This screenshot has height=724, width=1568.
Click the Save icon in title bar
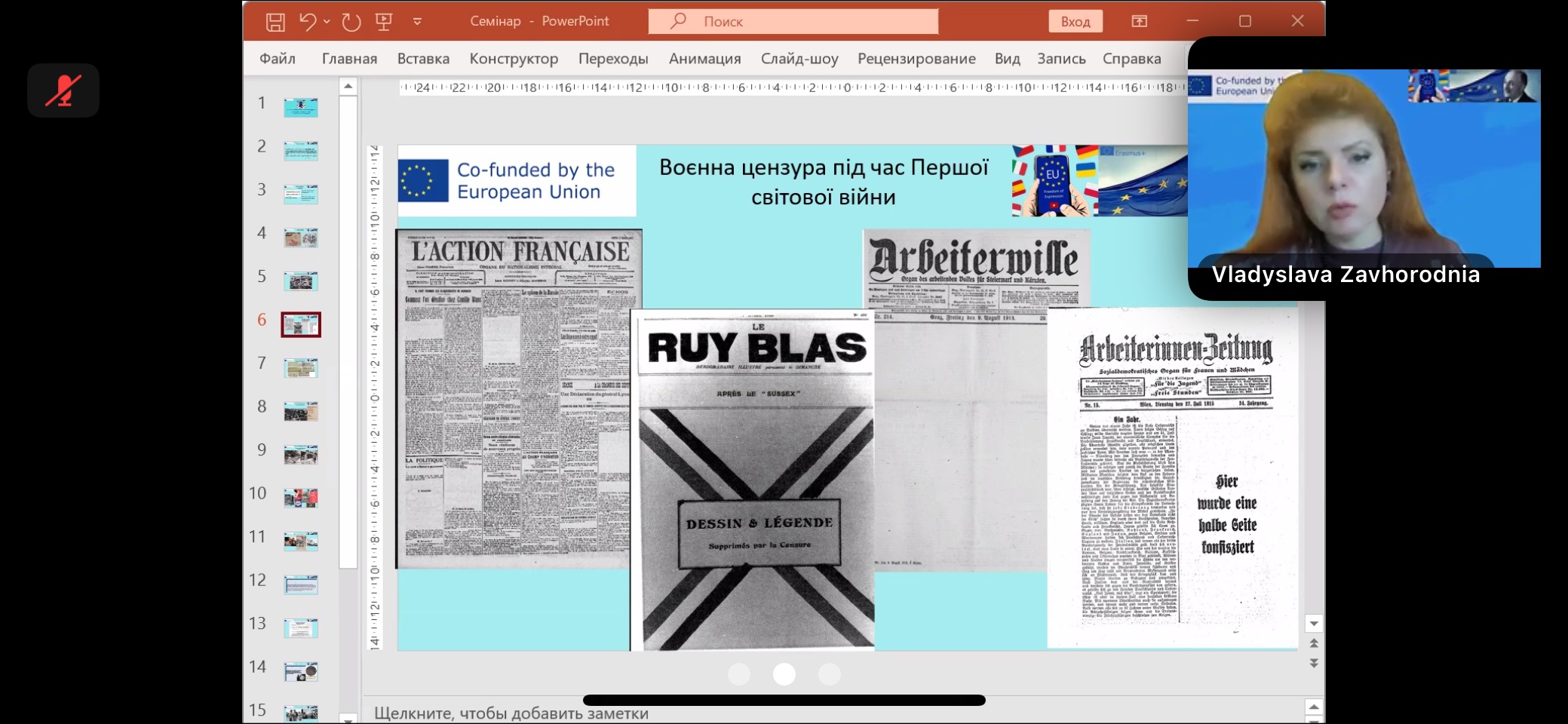pos(275,22)
